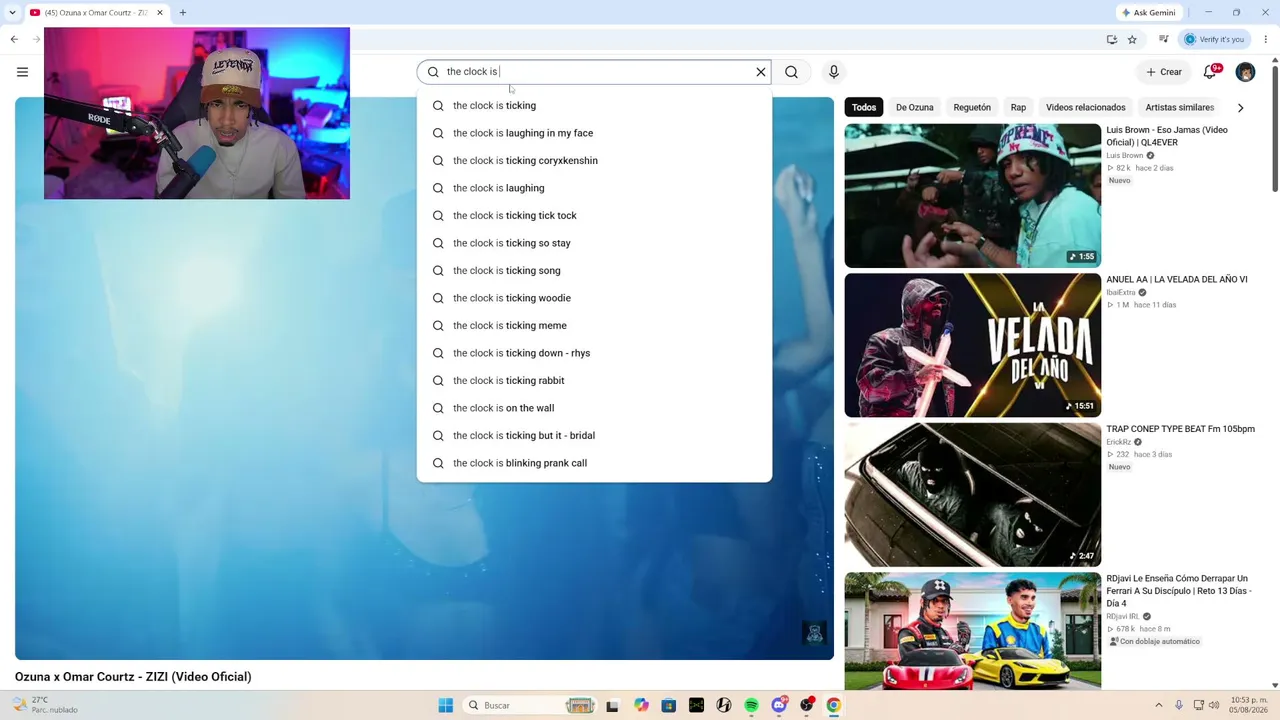
Task: Visit the Luis Brown channel name
Action: click(1124, 156)
